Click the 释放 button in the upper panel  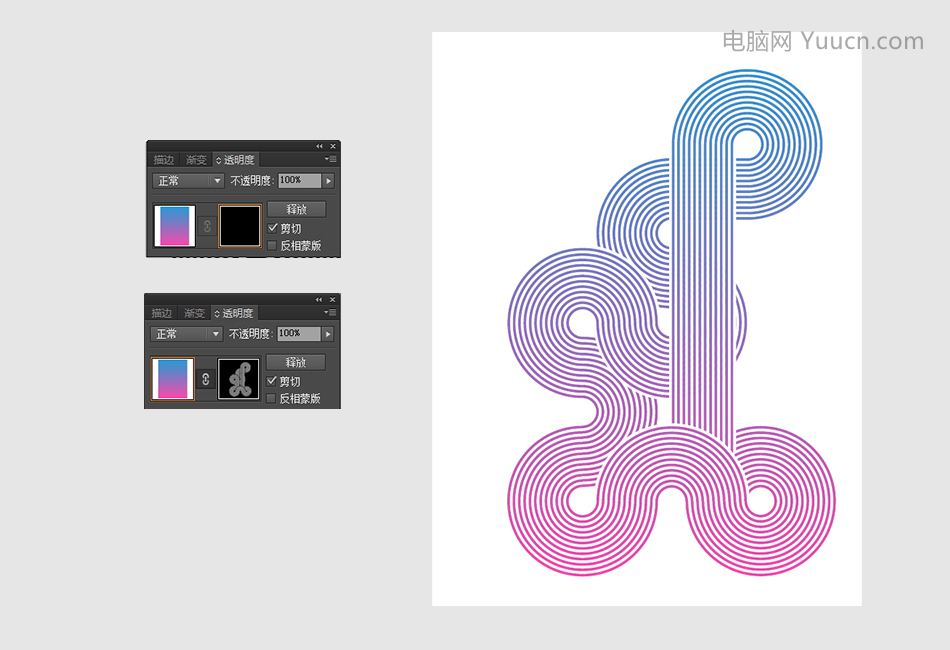(297, 209)
